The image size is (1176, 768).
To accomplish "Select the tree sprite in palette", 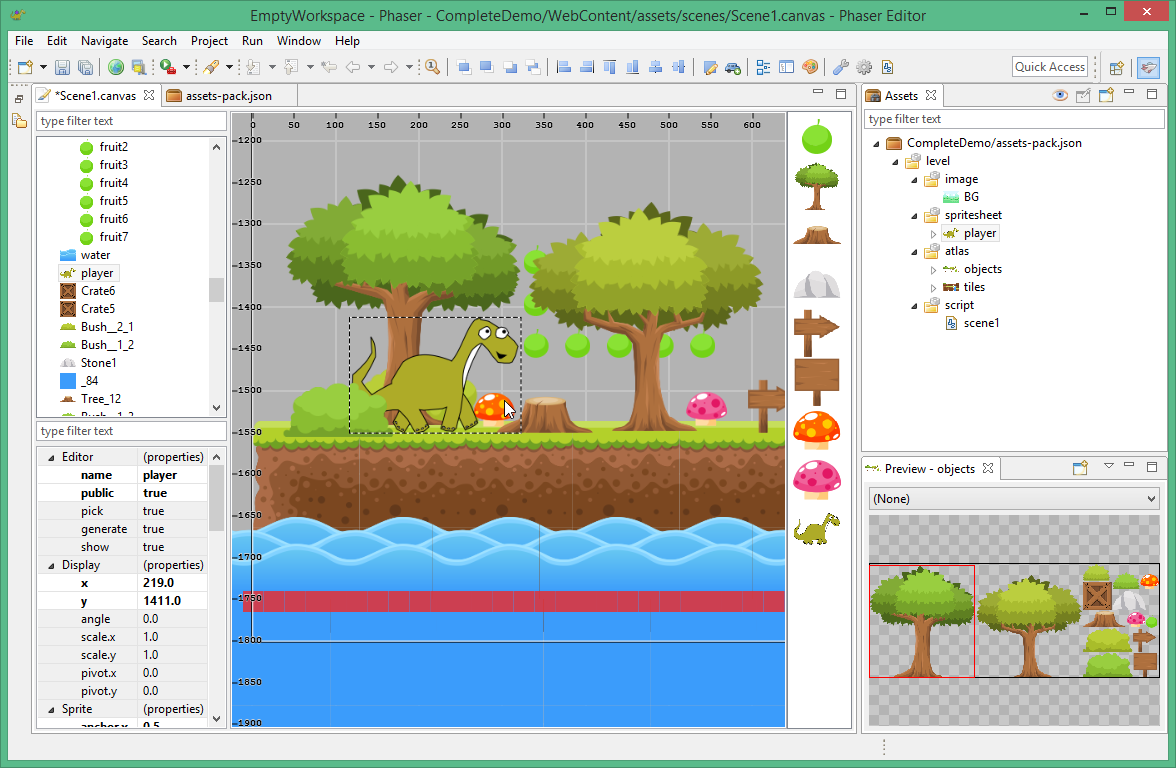I will point(817,187).
